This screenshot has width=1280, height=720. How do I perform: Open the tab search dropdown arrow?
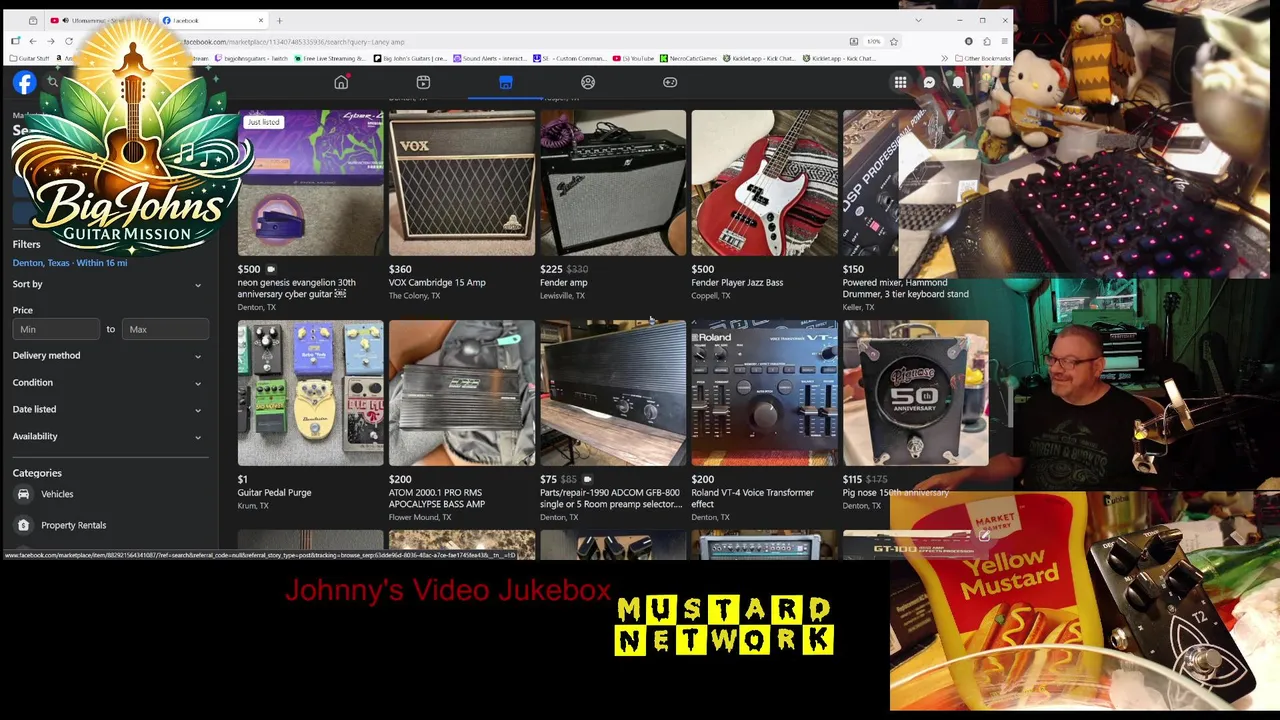click(918, 20)
